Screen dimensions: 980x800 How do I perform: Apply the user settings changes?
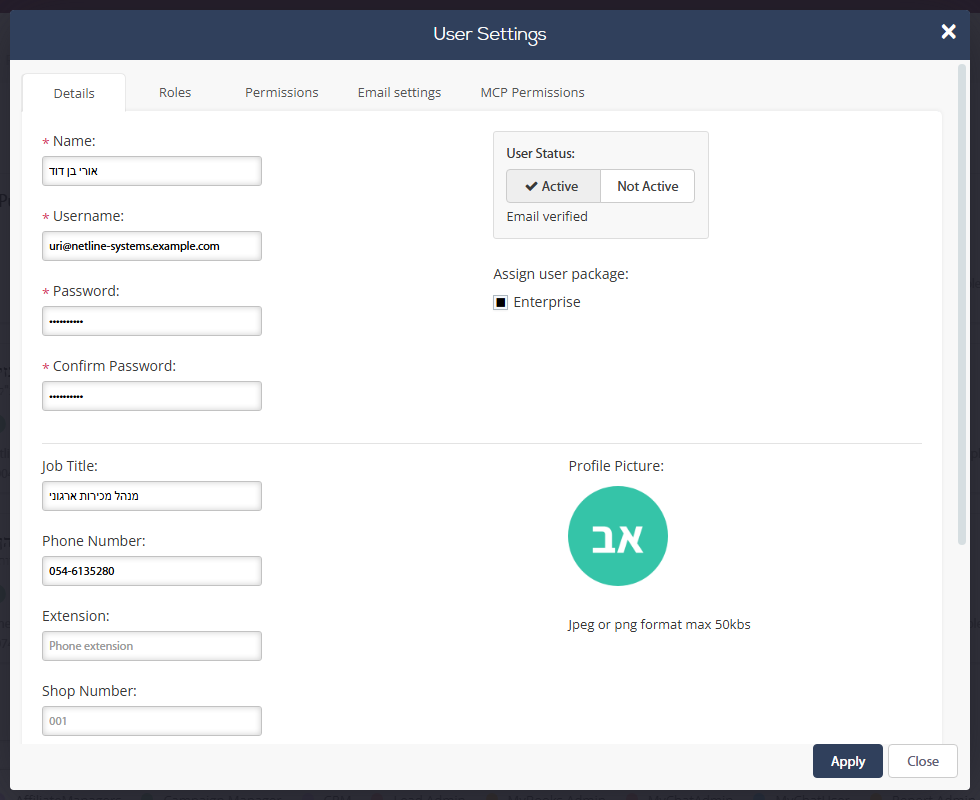click(x=848, y=761)
